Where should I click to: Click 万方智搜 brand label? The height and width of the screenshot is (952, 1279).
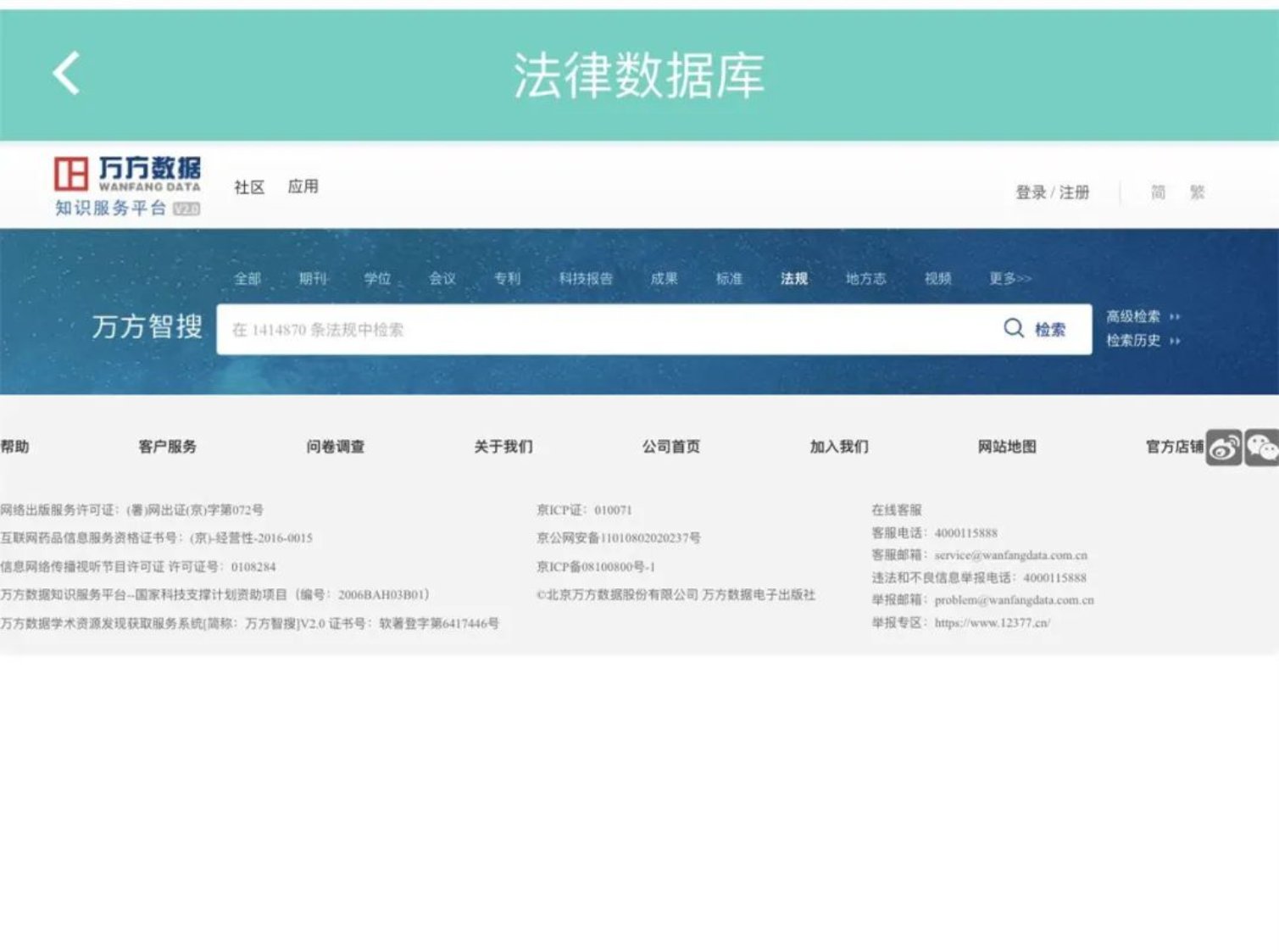(147, 326)
